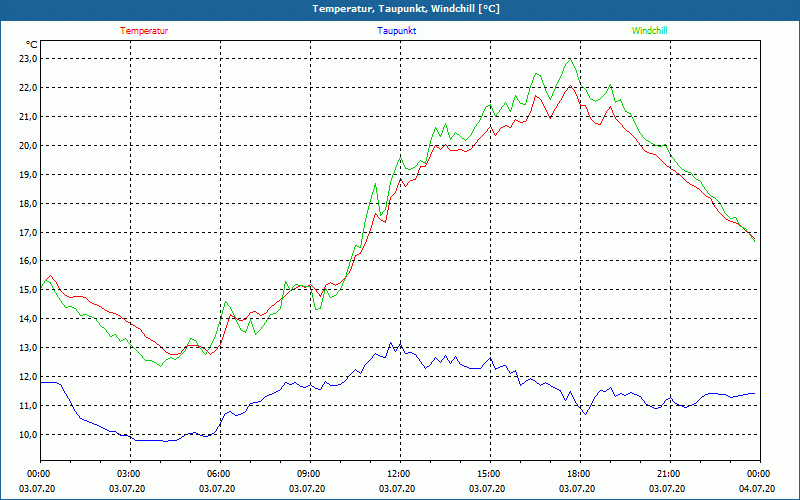
Task: Click the 14,0 y-axis tick label
Action: tap(27, 319)
